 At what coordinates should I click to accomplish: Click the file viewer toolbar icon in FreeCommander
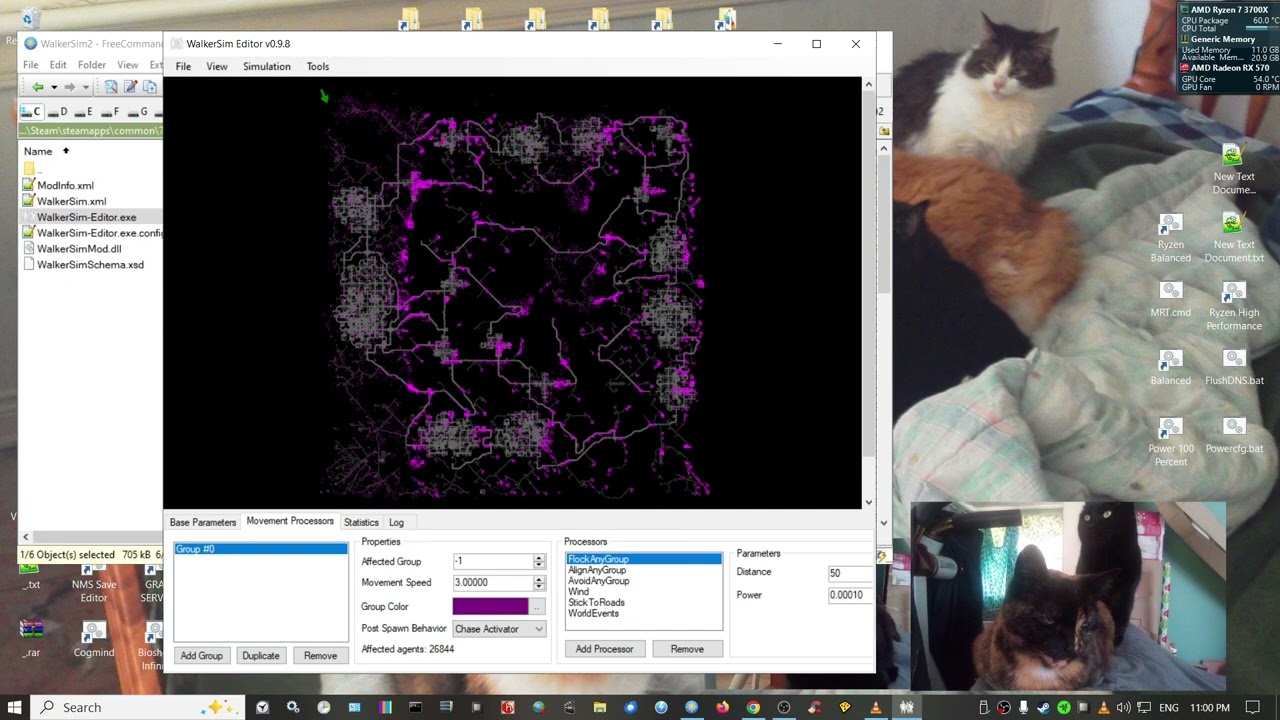[x=111, y=87]
